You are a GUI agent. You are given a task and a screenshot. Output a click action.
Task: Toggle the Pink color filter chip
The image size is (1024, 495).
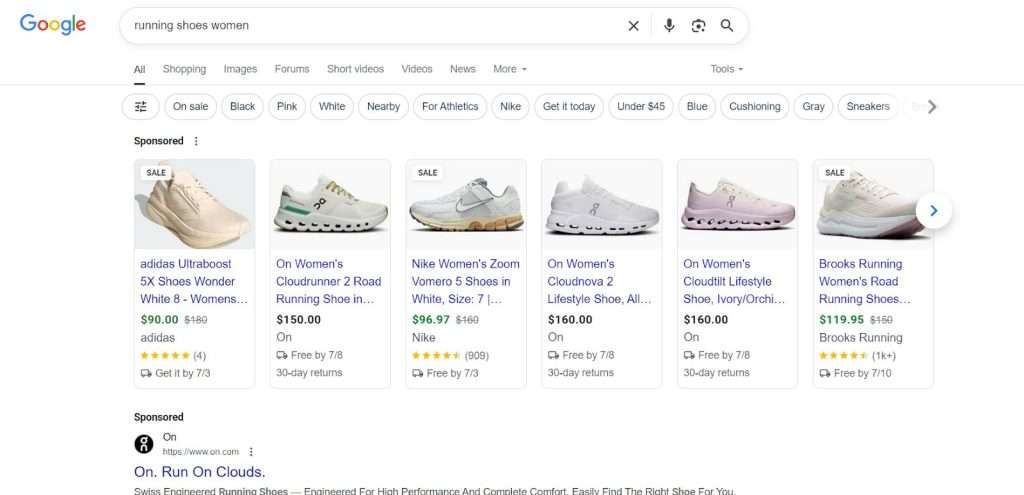[287, 106]
